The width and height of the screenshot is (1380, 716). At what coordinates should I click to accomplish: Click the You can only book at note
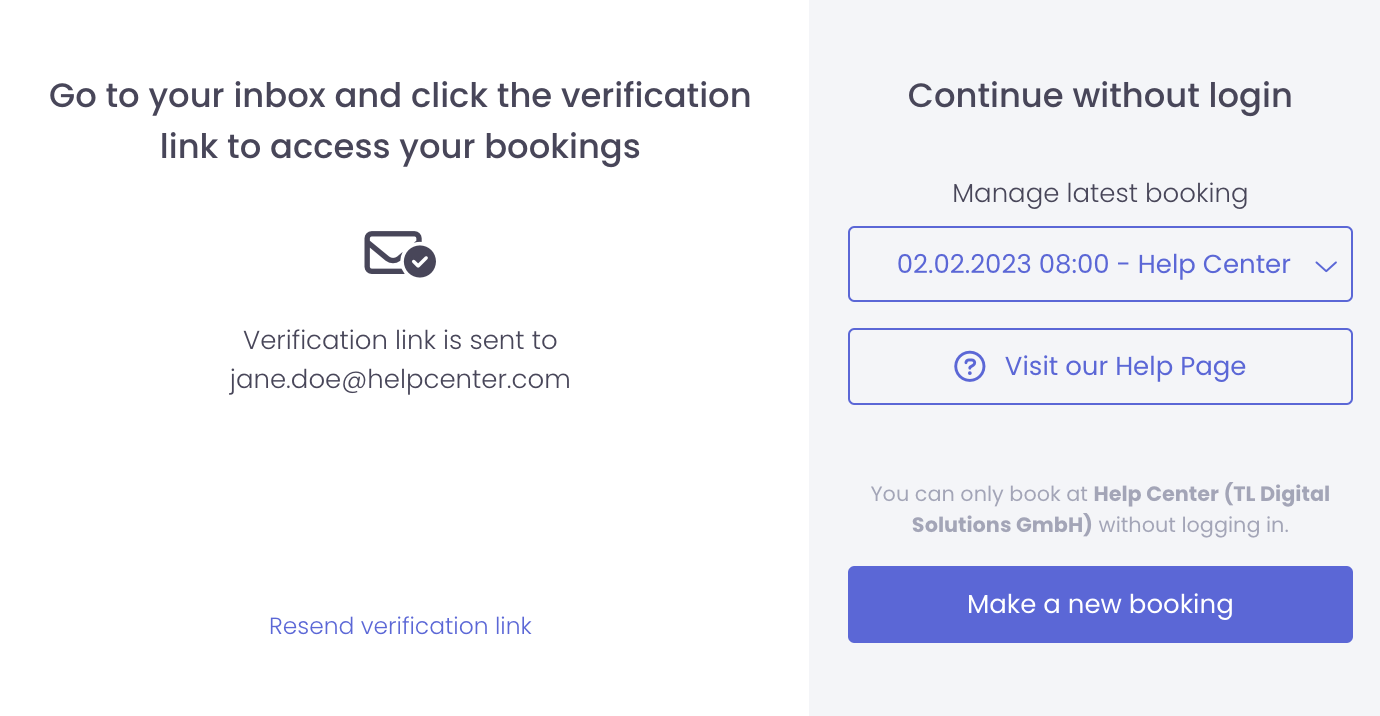point(980,494)
